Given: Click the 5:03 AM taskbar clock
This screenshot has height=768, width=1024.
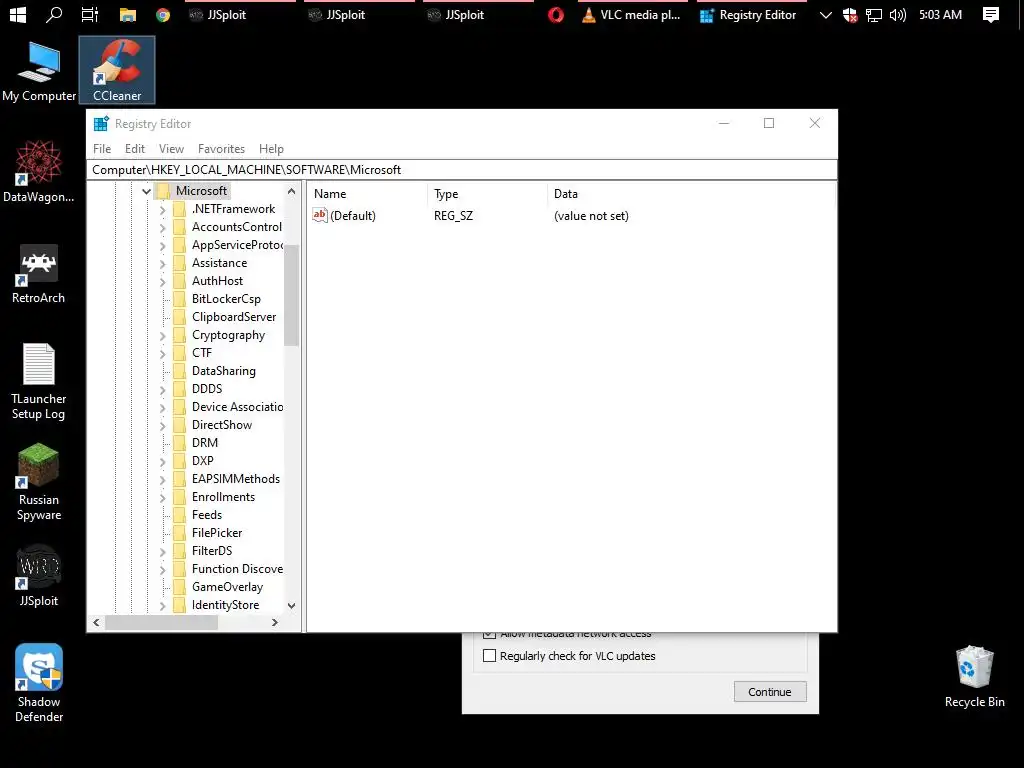Looking at the screenshot, I should pos(940,14).
